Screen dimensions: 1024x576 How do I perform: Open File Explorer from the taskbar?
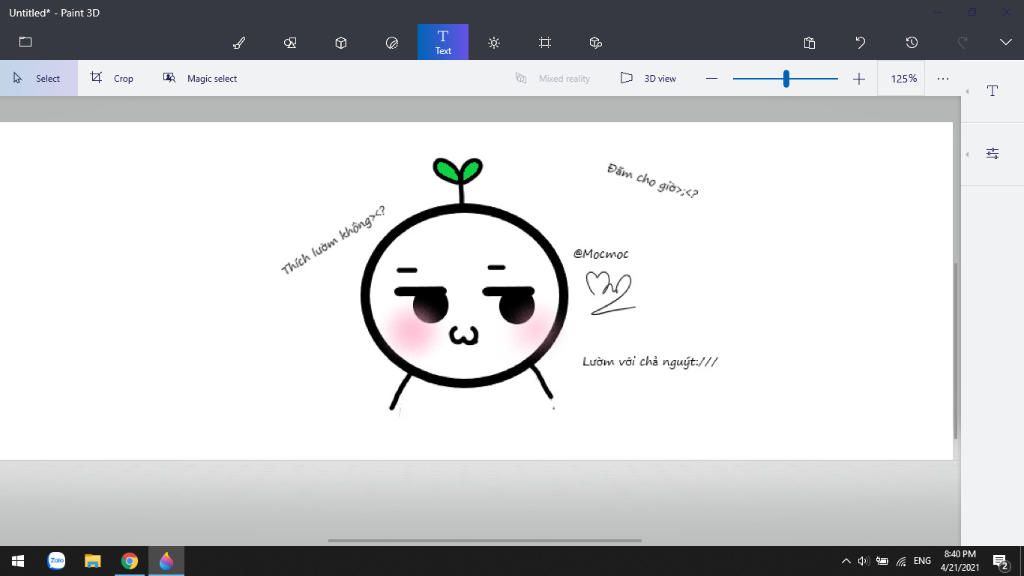click(93, 561)
